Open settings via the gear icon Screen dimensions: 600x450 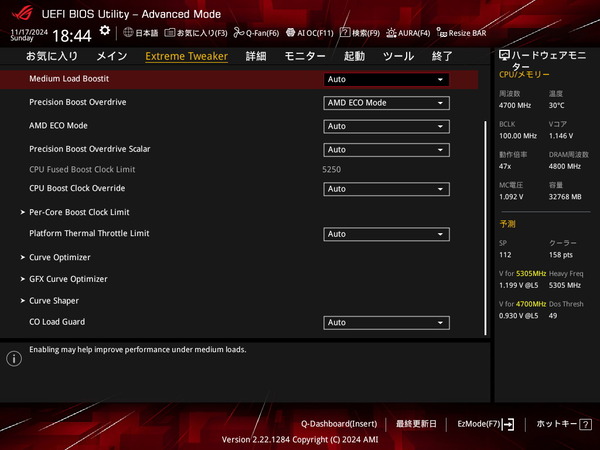[x=104, y=31]
